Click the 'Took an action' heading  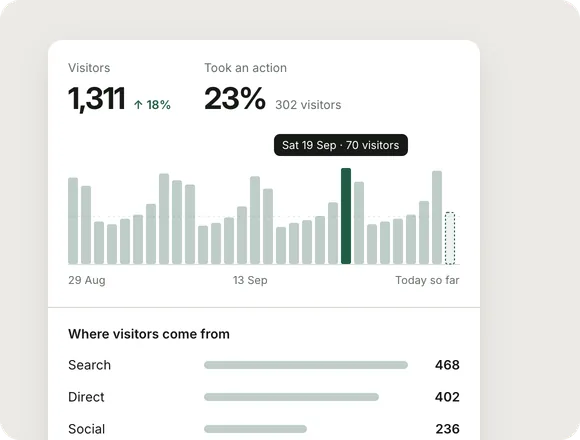click(246, 68)
